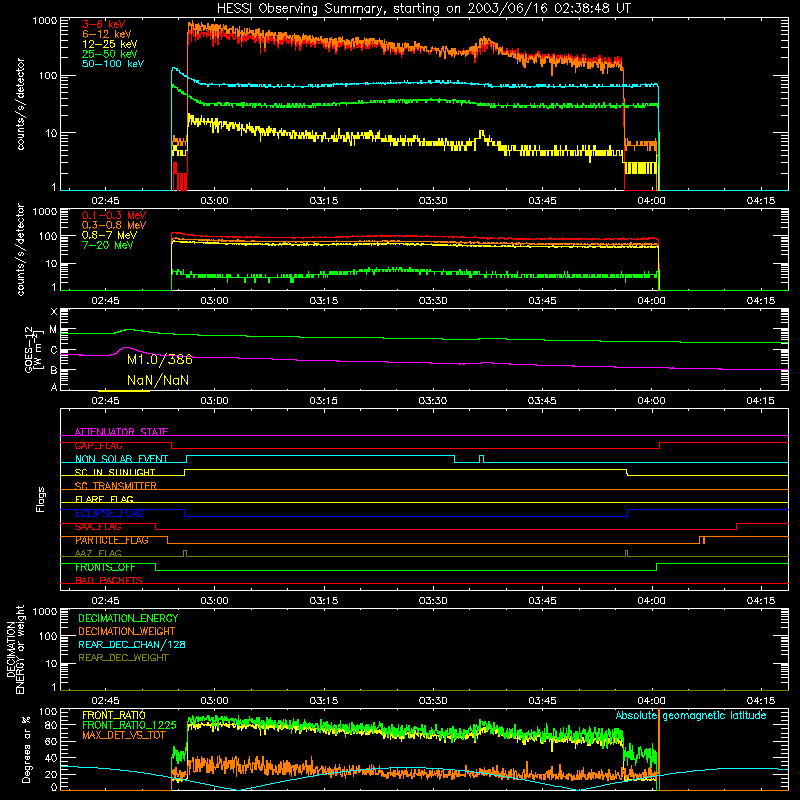The width and height of the screenshot is (800, 800).
Task: Click the REAR_DEC_CHAN/128 legend label
Action: click(x=132, y=645)
